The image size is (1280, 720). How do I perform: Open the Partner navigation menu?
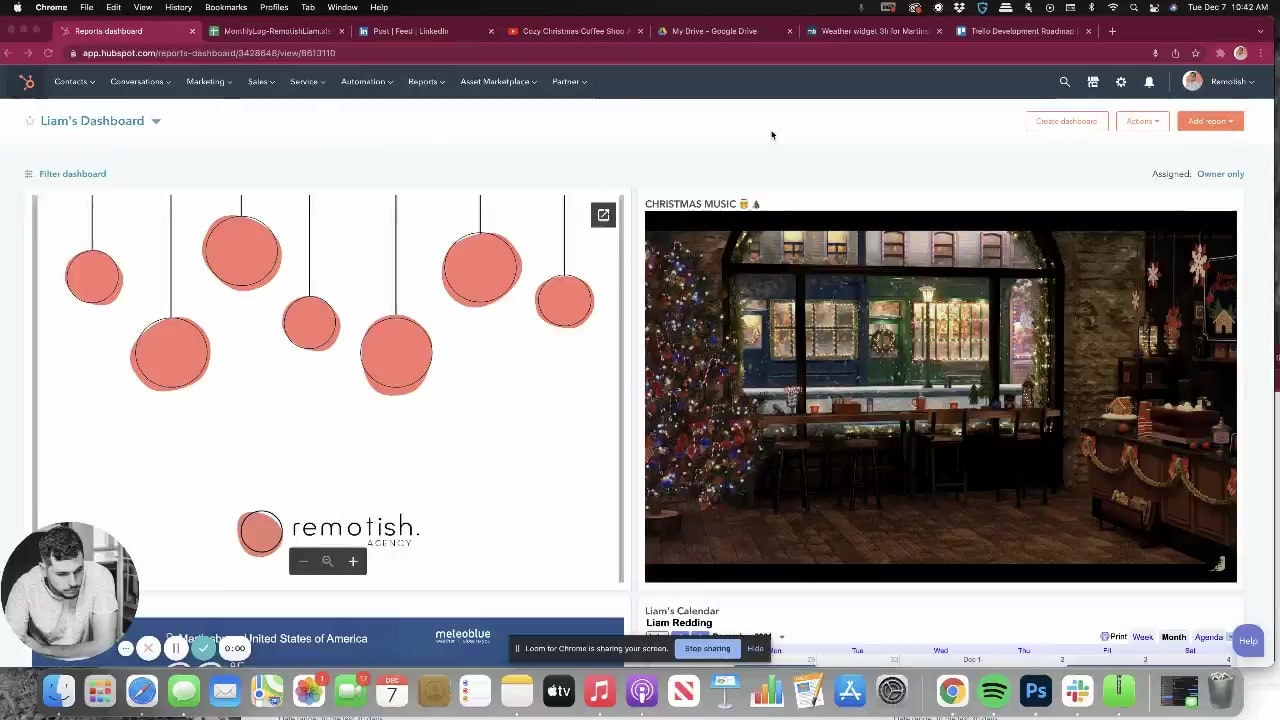coord(569,82)
